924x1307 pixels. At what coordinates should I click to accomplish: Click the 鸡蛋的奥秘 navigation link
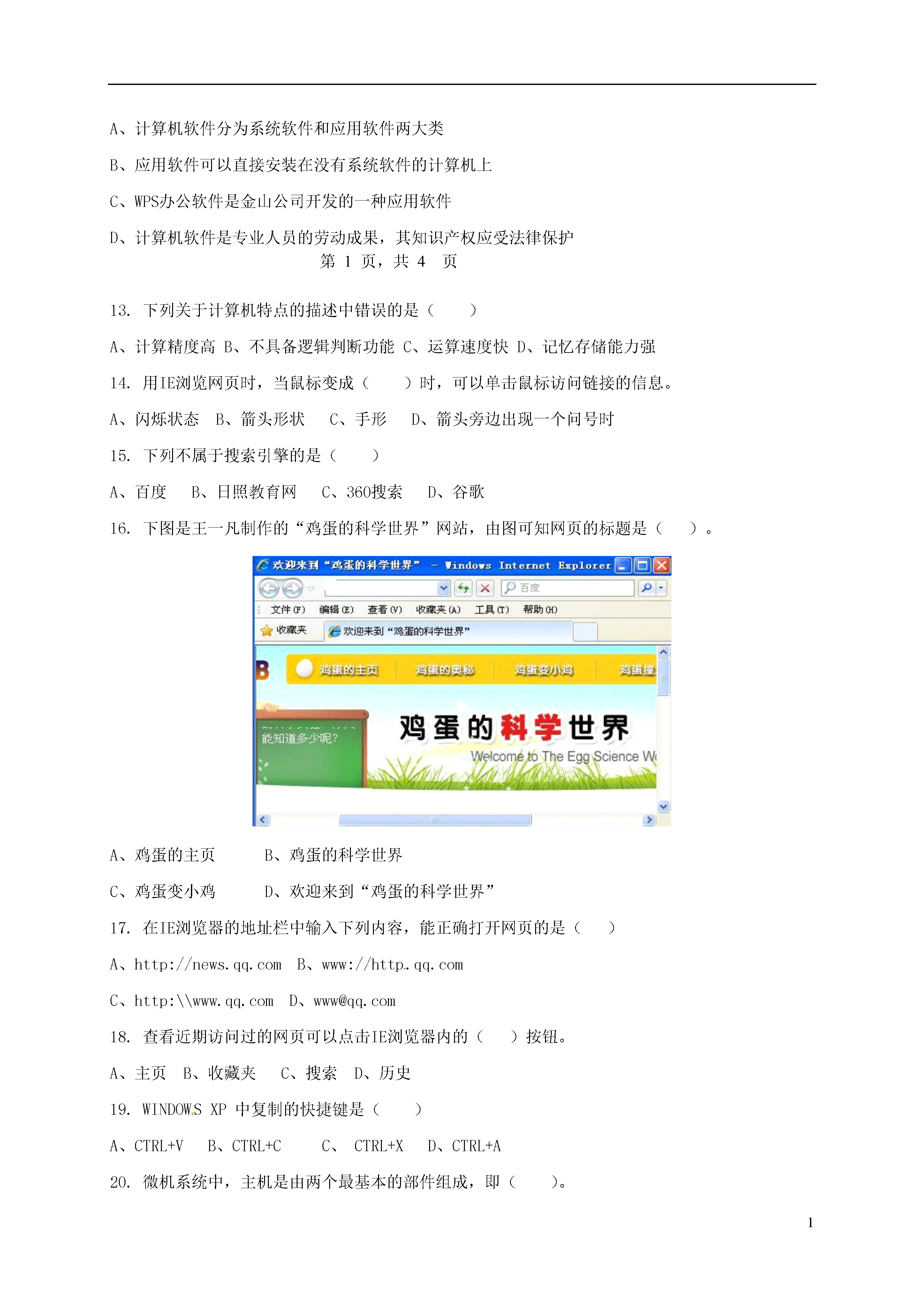[445, 670]
